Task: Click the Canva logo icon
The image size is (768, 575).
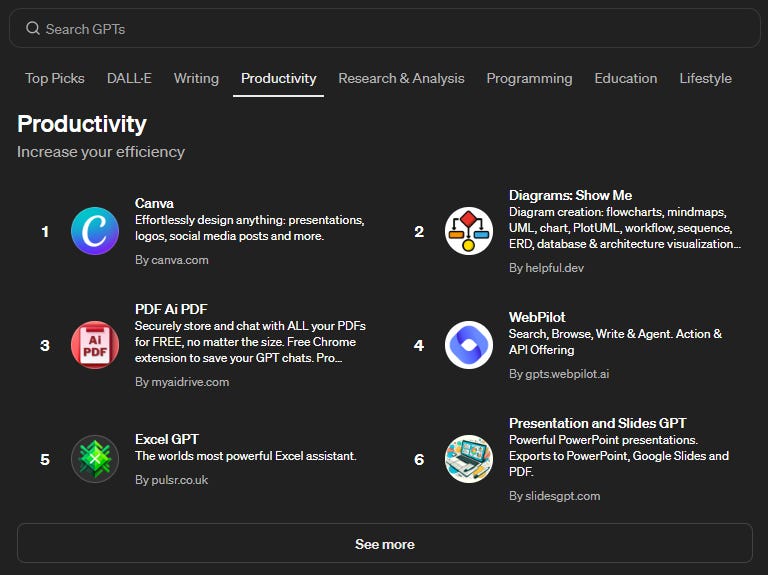Action: pos(95,231)
